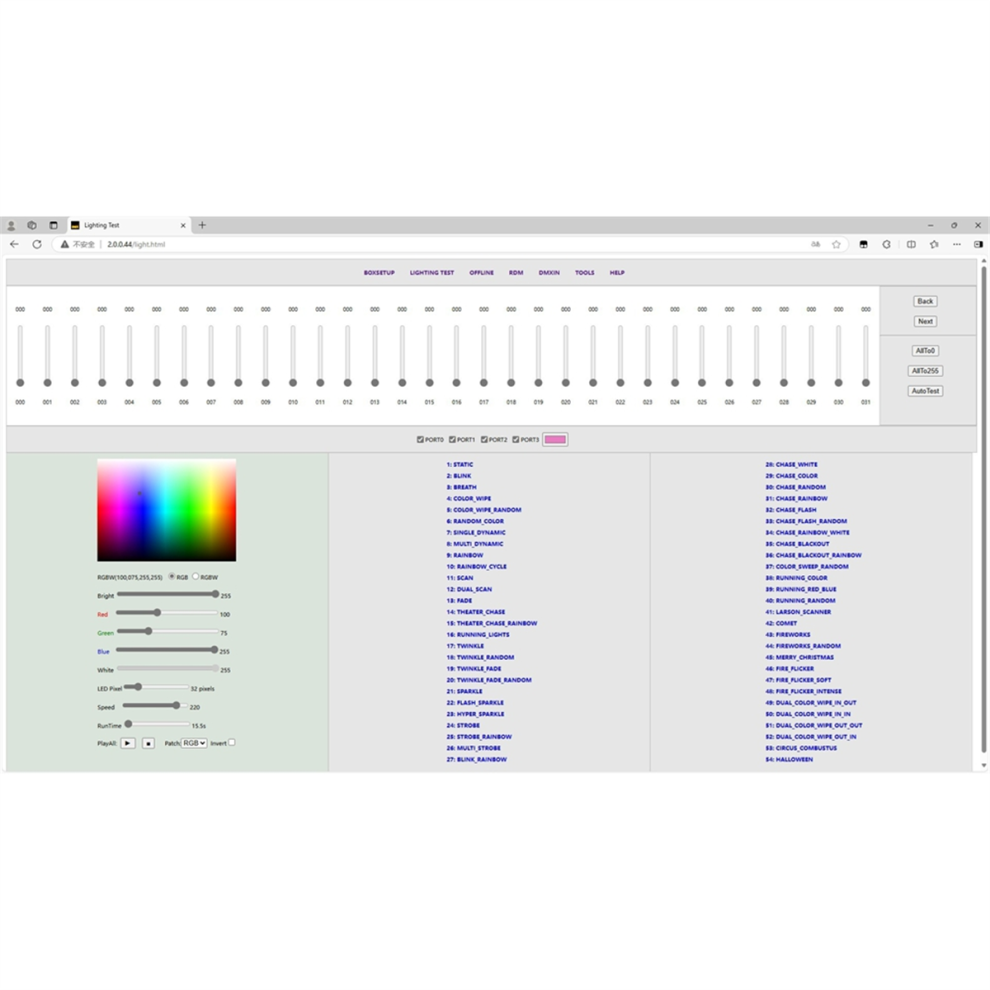Image resolution: width=990 pixels, height=990 pixels.
Task: Select effect 13: FADE
Action: click(x=459, y=600)
